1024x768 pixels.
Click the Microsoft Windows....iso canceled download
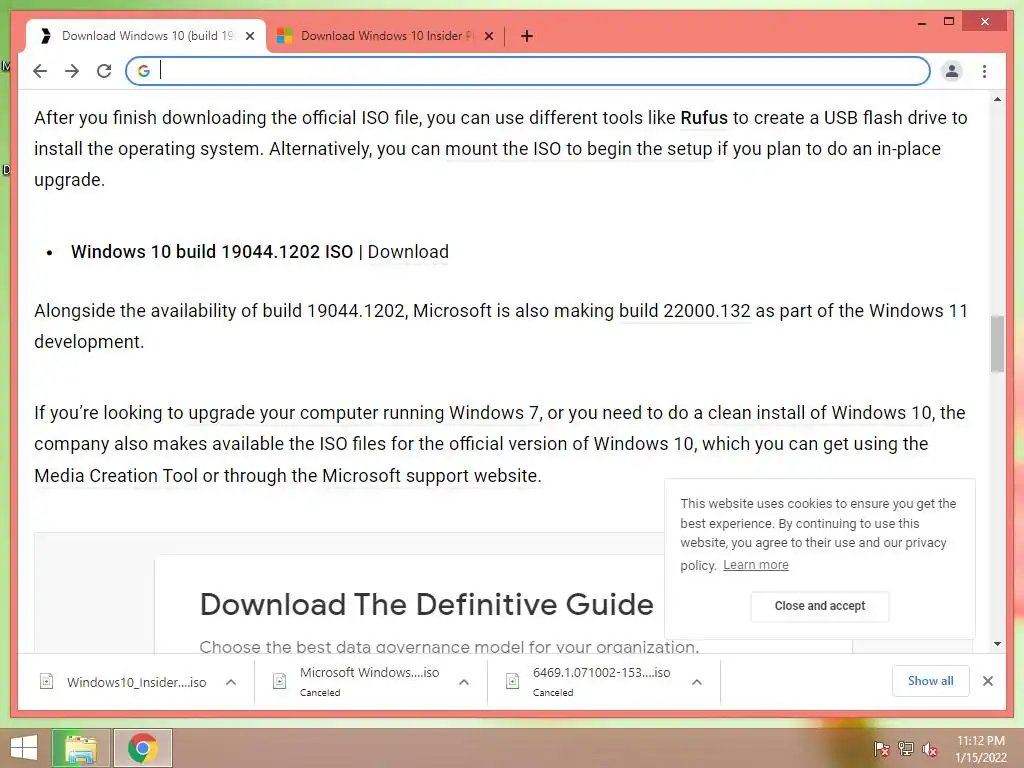[x=369, y=681]
